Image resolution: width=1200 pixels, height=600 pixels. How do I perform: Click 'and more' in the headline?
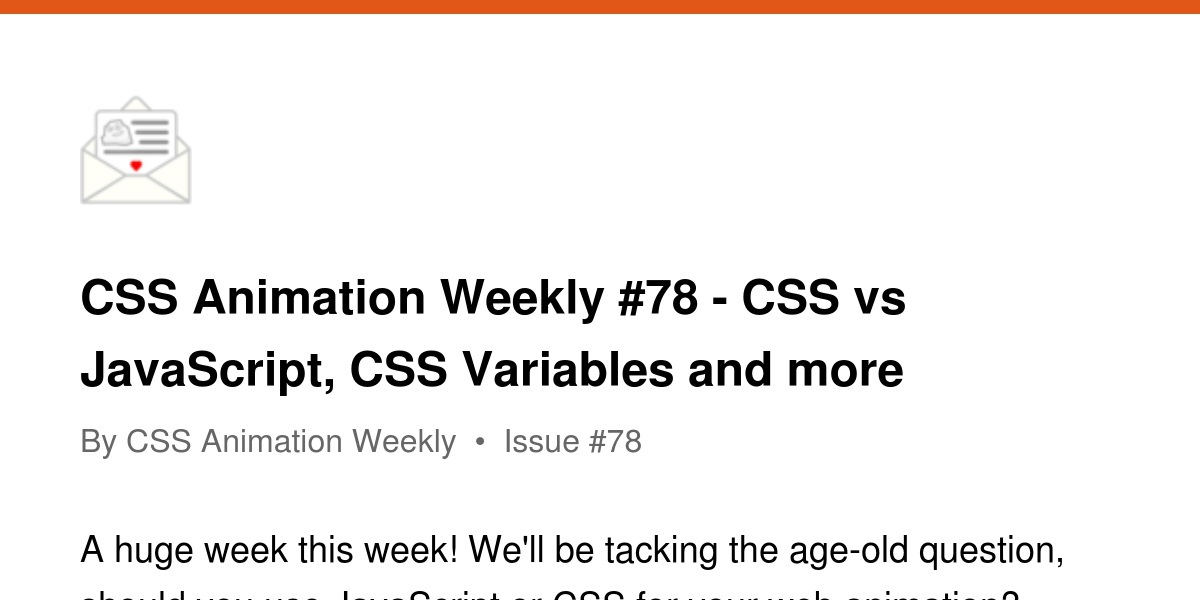[x=795, y=370]
